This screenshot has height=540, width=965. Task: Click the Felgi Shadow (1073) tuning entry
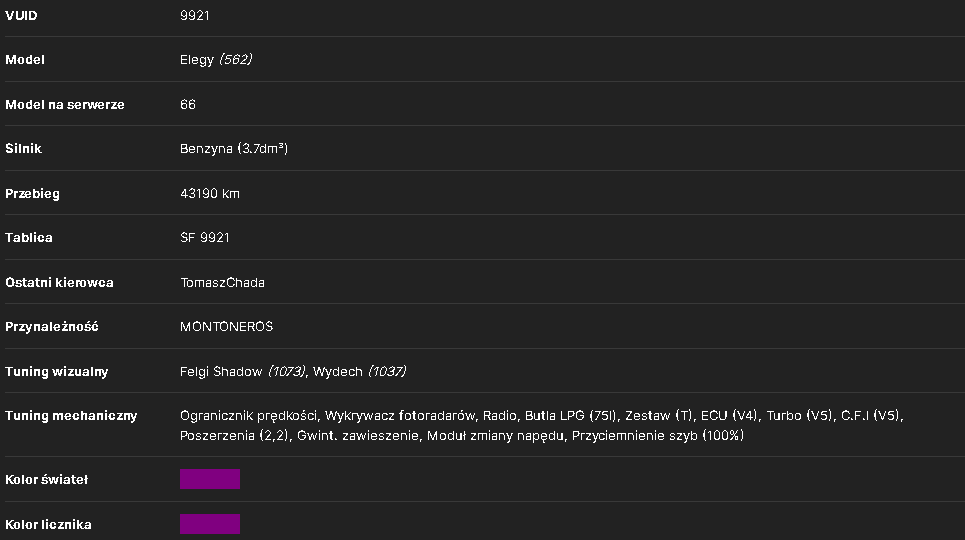pos(242,371)
